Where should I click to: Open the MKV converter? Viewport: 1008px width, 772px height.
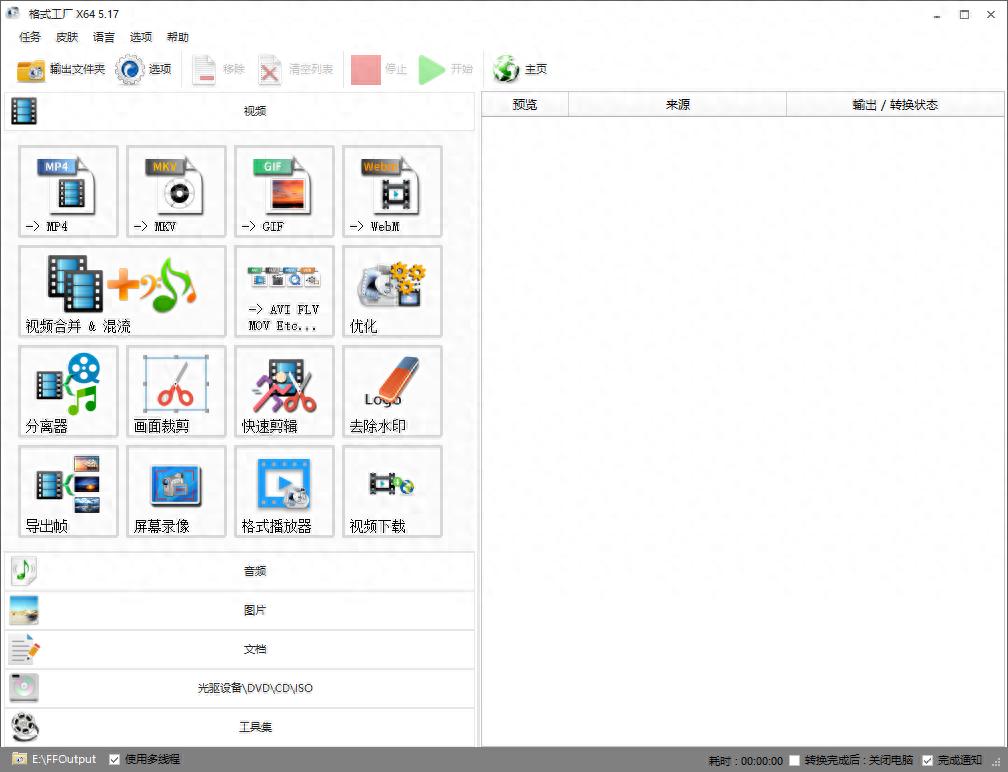(175, 192)
